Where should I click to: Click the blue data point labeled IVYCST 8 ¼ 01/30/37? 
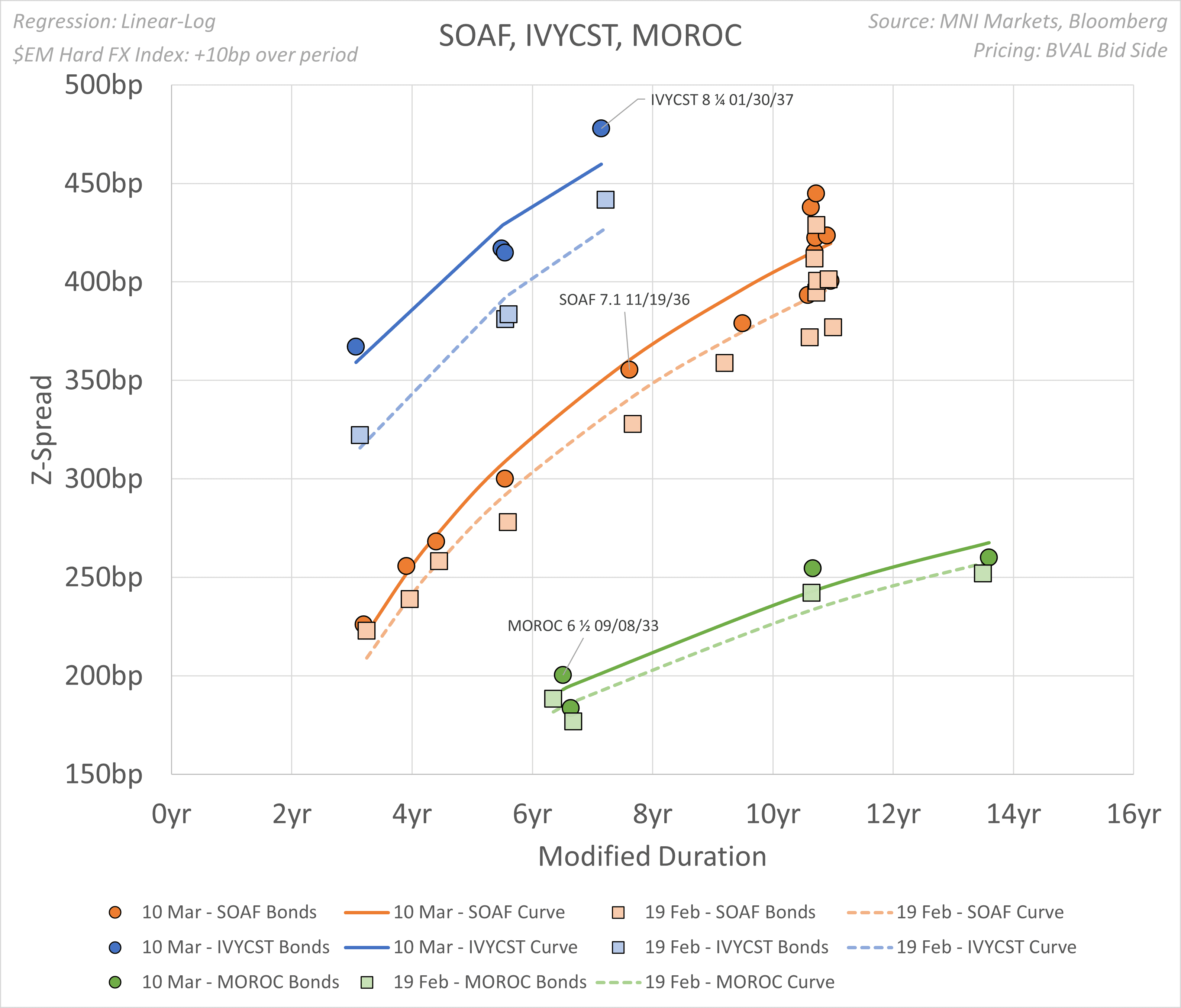click(x=601, y=128)
